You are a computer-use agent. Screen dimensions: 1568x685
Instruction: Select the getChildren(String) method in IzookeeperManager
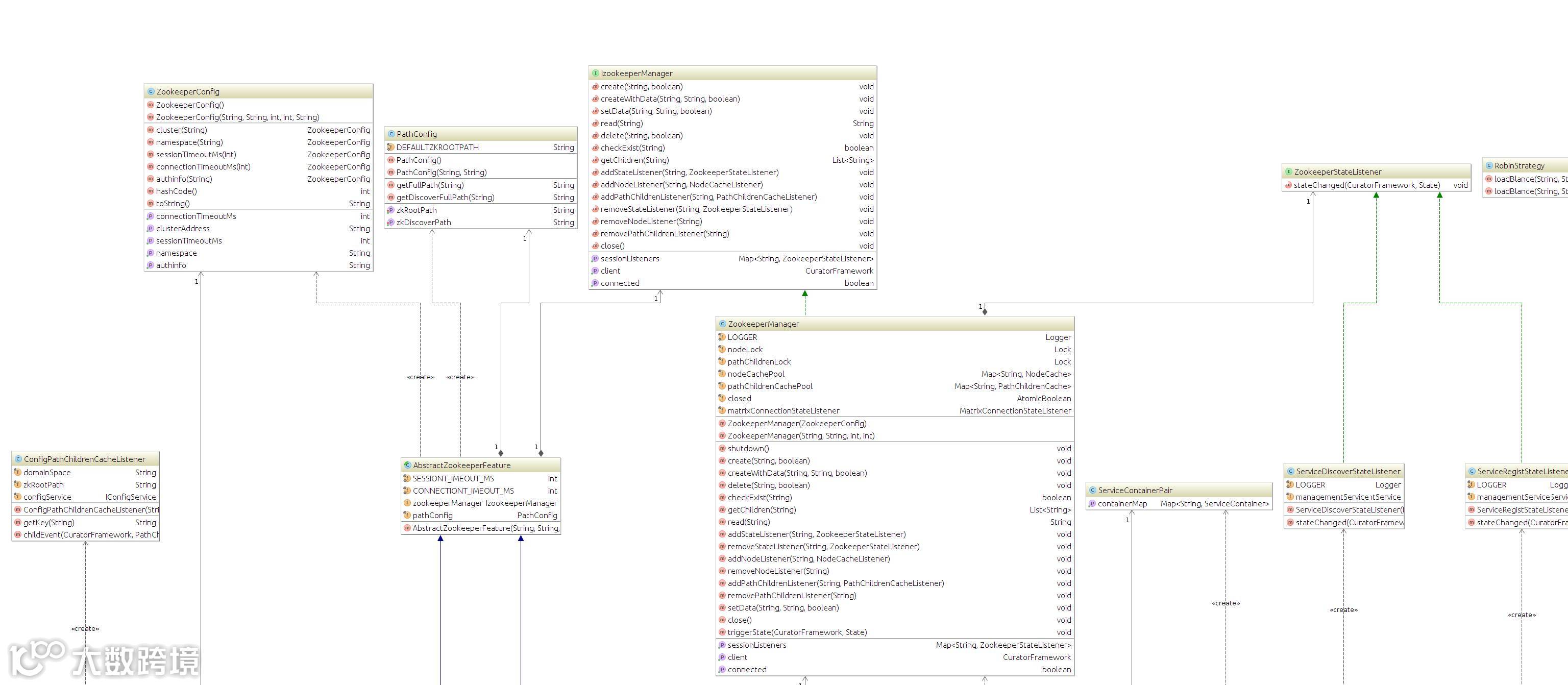(634, 160)
